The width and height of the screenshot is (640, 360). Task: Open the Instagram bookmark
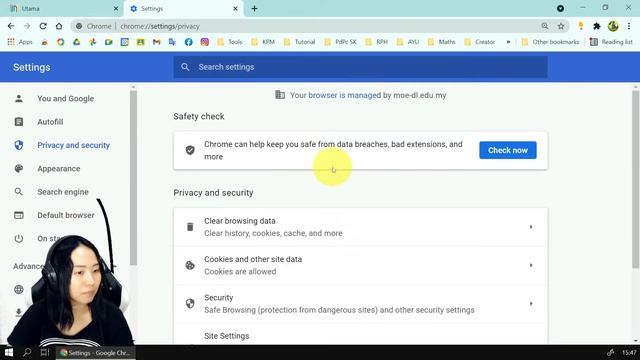tap(204, 42)
